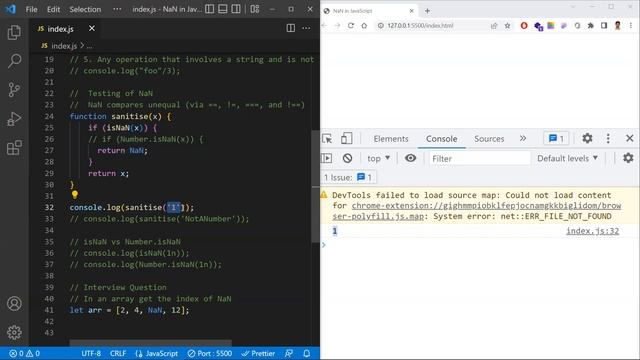Expand more DevTools tabs chevron
The height and width of the screenshot is (360, 640).
point(523,138)
